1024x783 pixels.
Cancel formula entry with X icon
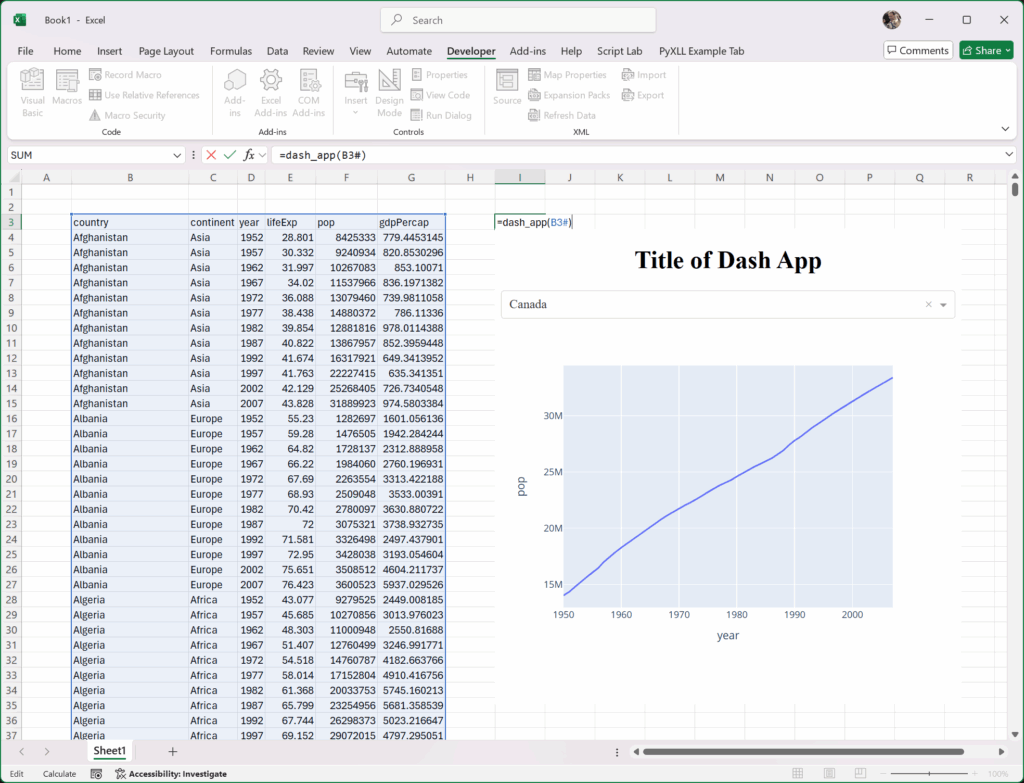point(211,155)
